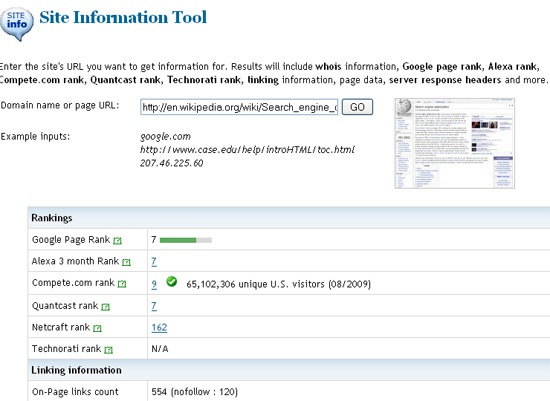Image resolution: width=550 pixels, height=401 pixels.
Task: Click the Linking information section header
Action: [x=289, y=370]
